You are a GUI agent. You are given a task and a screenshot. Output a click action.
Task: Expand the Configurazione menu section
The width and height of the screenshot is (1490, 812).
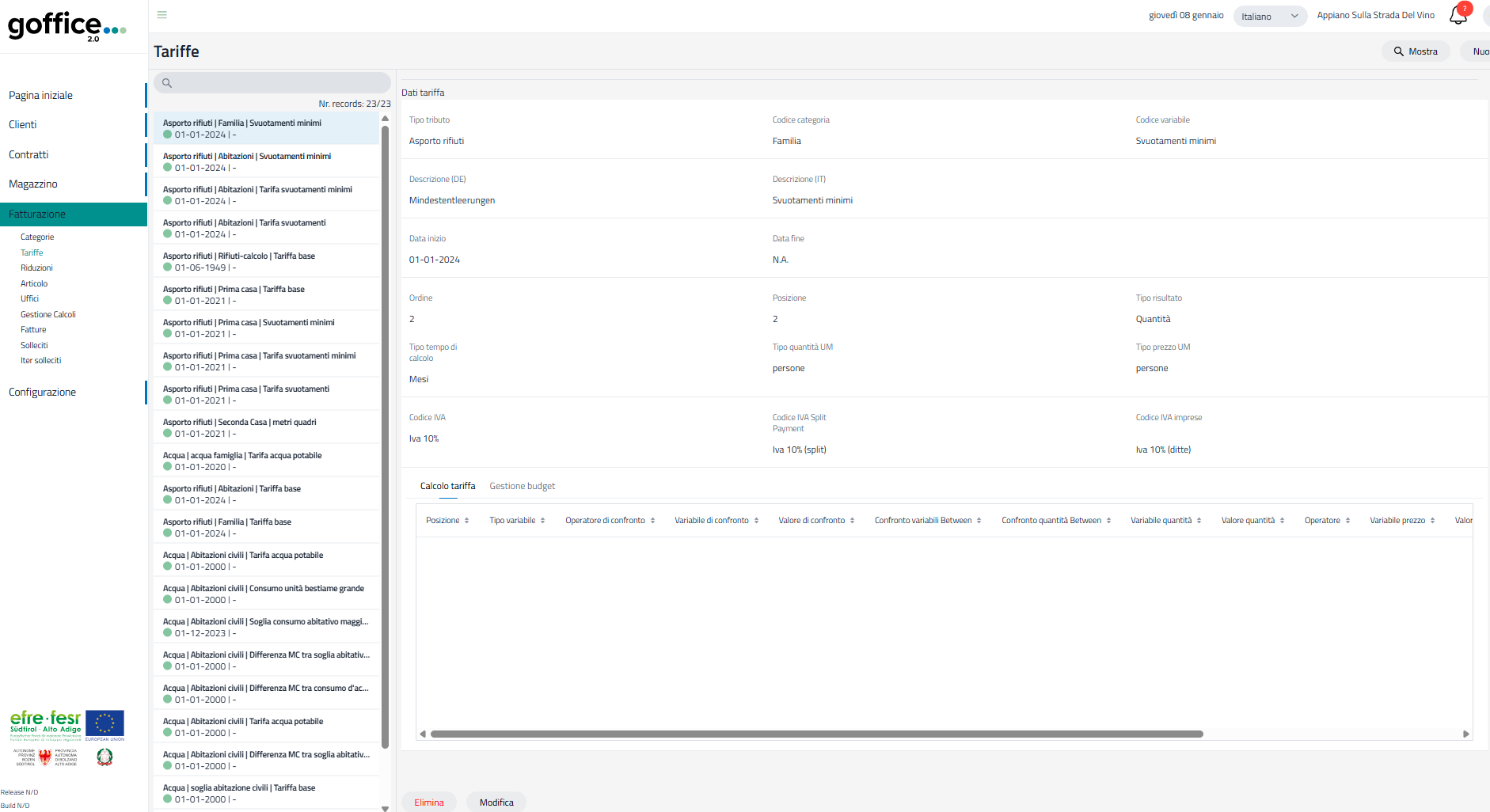click(x=43, y=393)
